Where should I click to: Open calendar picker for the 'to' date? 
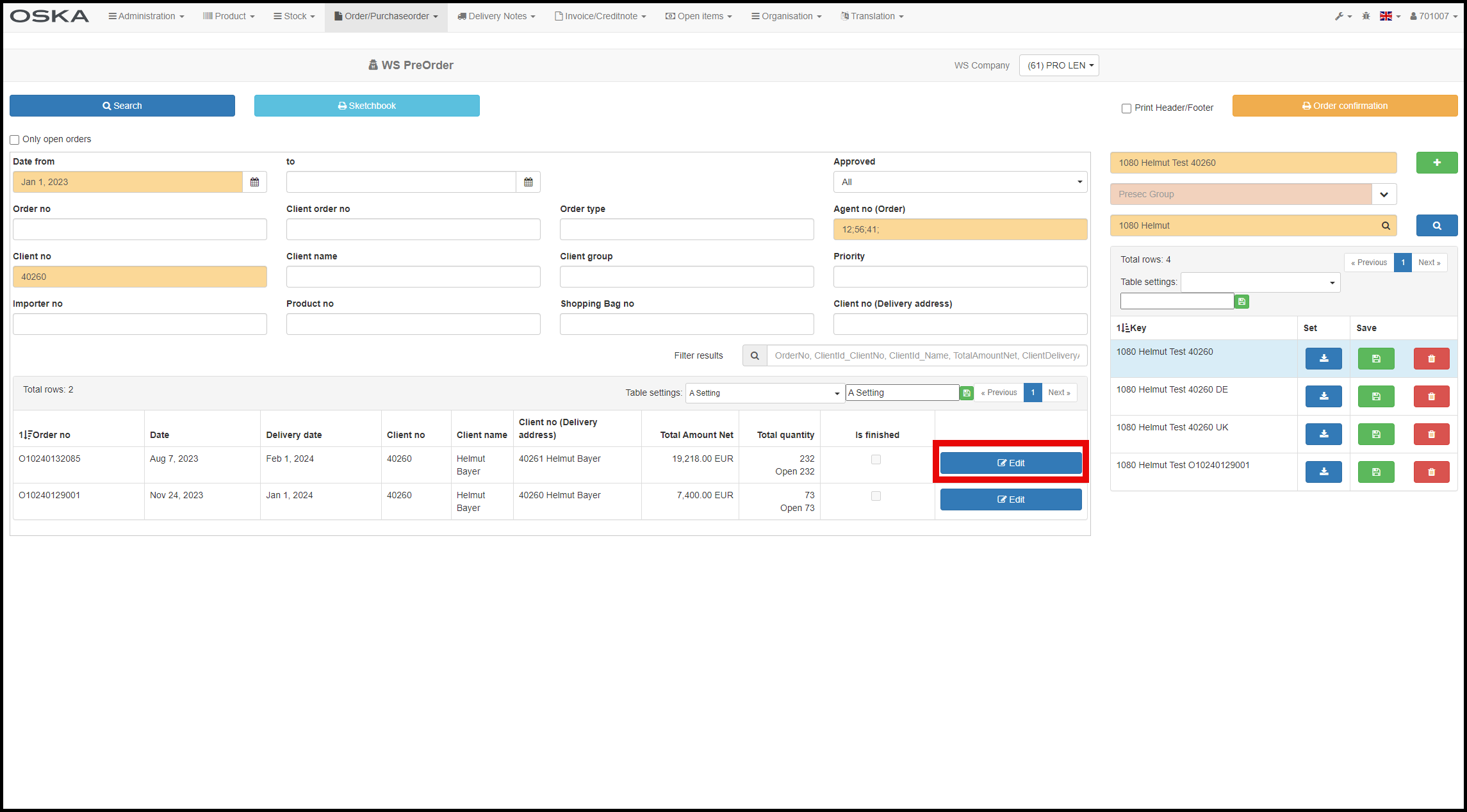tap(528, 182)
